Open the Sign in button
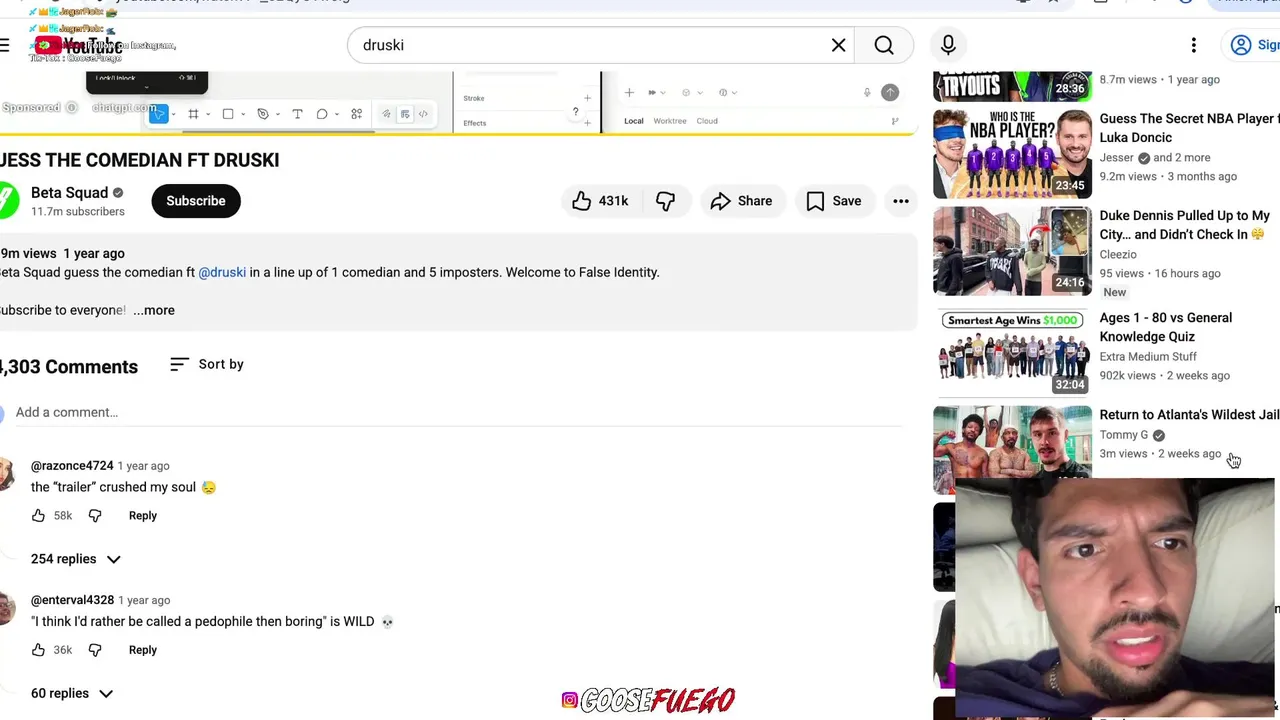1280x720 pixels. click(1254, 45)
